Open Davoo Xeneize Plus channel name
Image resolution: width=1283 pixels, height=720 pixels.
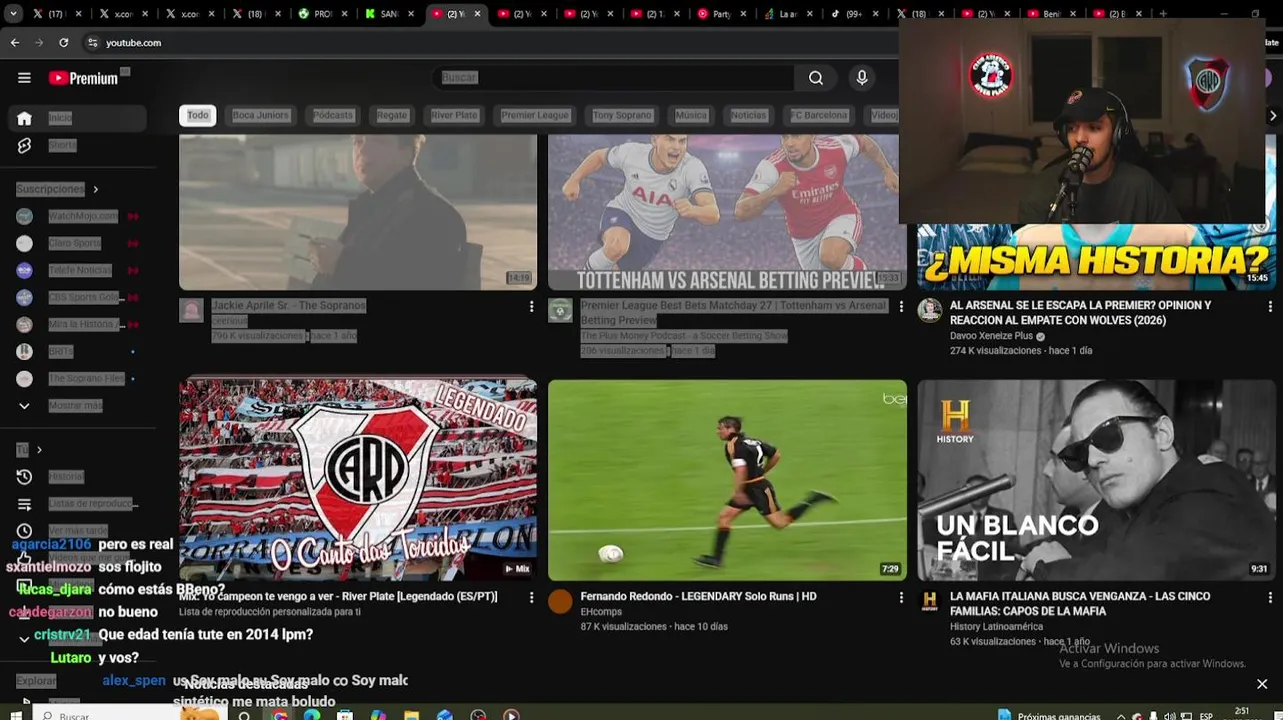(x=991, y=336)
